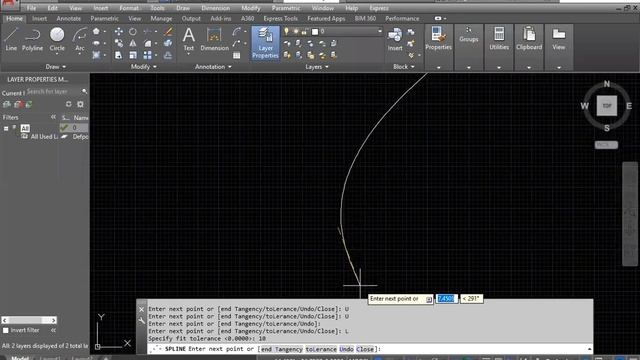The image size is (640, 360).
Task: Select the Close option in command line
Action: (x=364, y=349)
